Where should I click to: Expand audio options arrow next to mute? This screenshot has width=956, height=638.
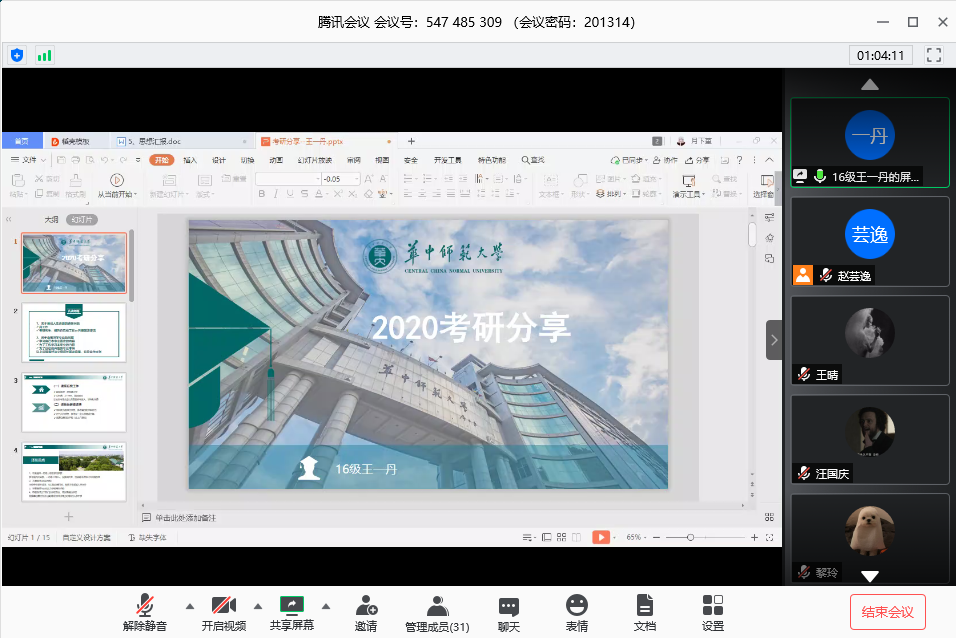189,606
